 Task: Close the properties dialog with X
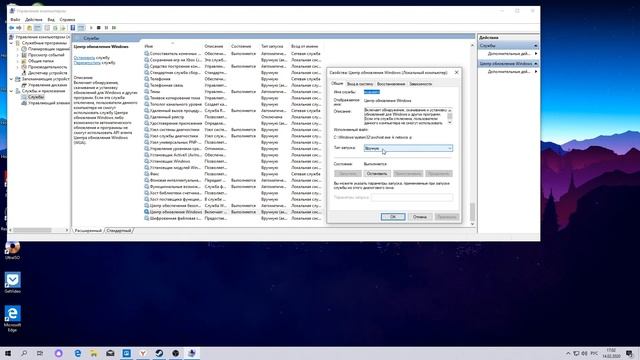pos(456,72)
